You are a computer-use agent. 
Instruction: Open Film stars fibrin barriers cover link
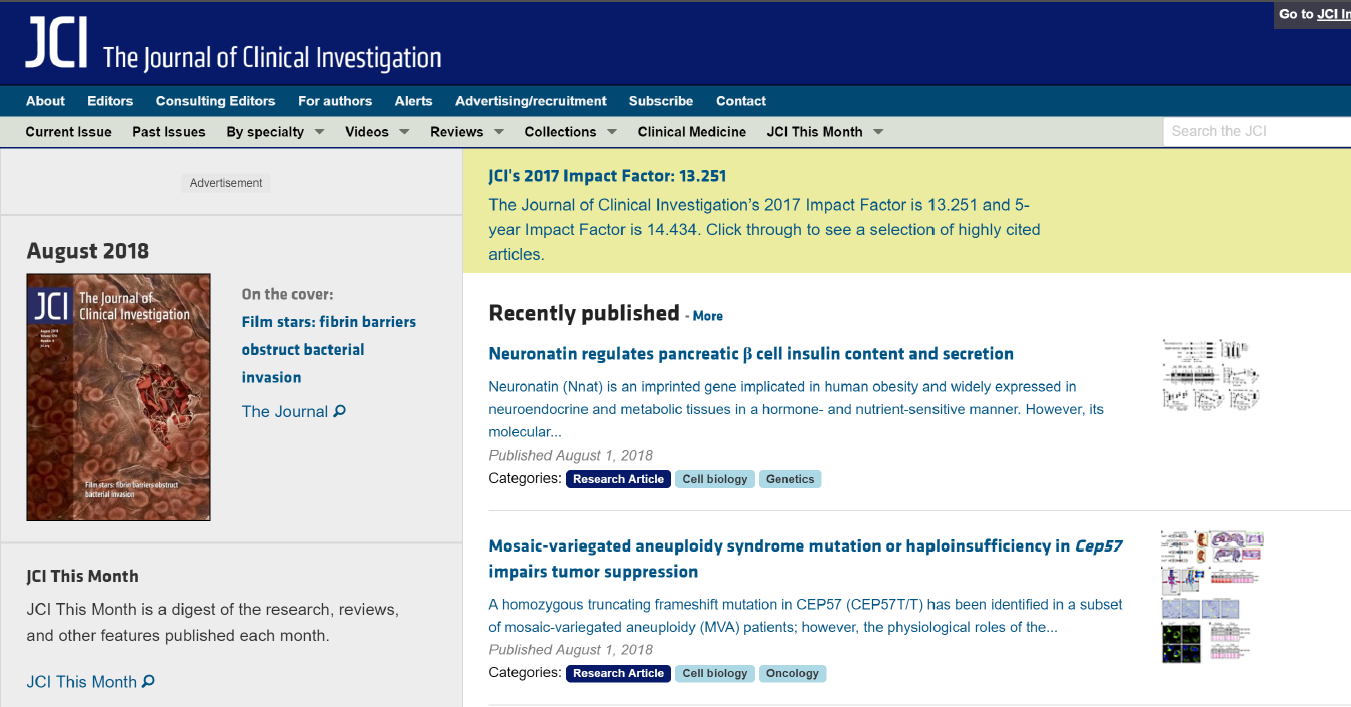coord(329,349)
